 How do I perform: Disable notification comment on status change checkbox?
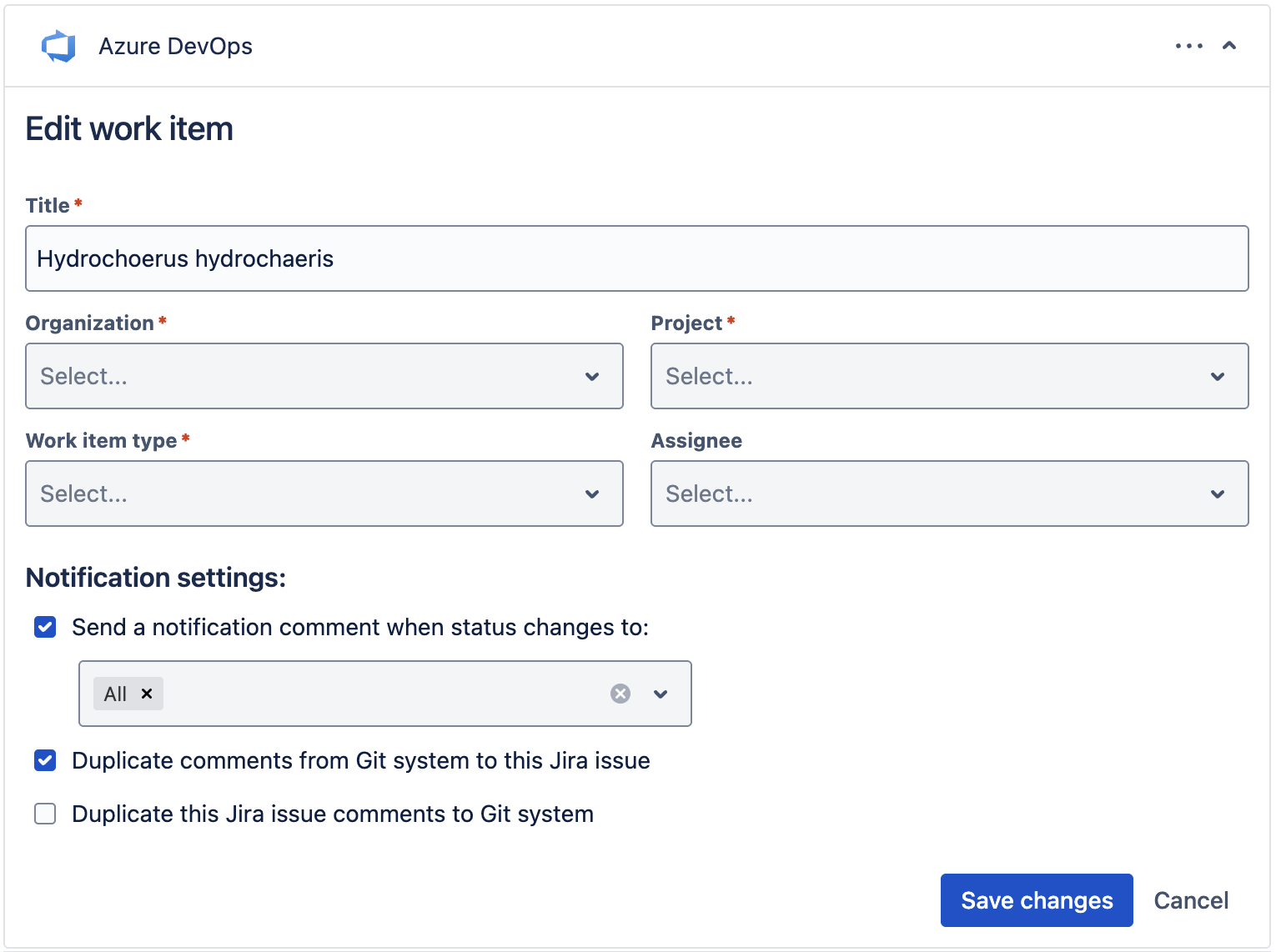tap(45, 627)
